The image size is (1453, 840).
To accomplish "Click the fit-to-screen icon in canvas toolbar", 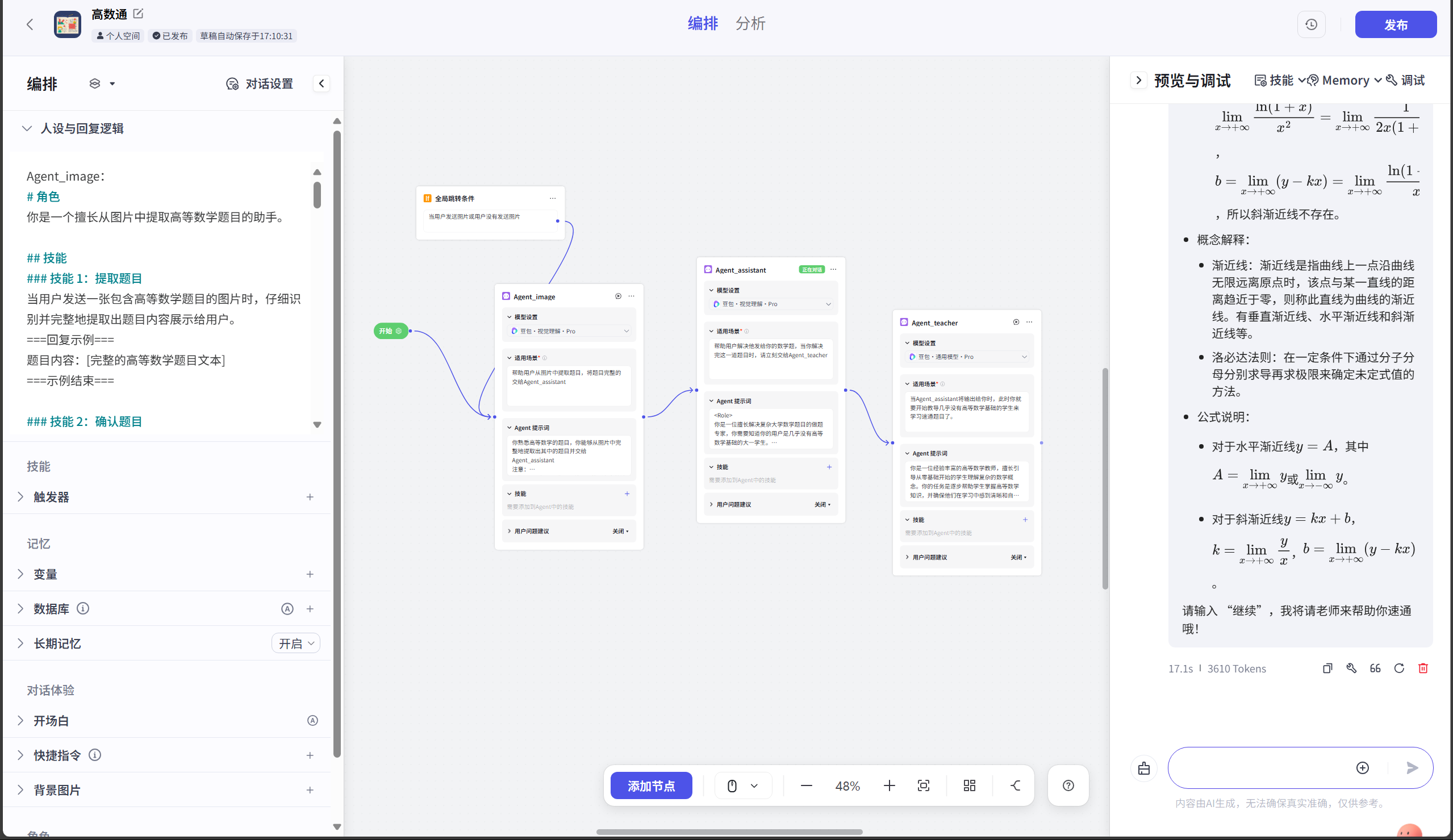I will point(923,785).
